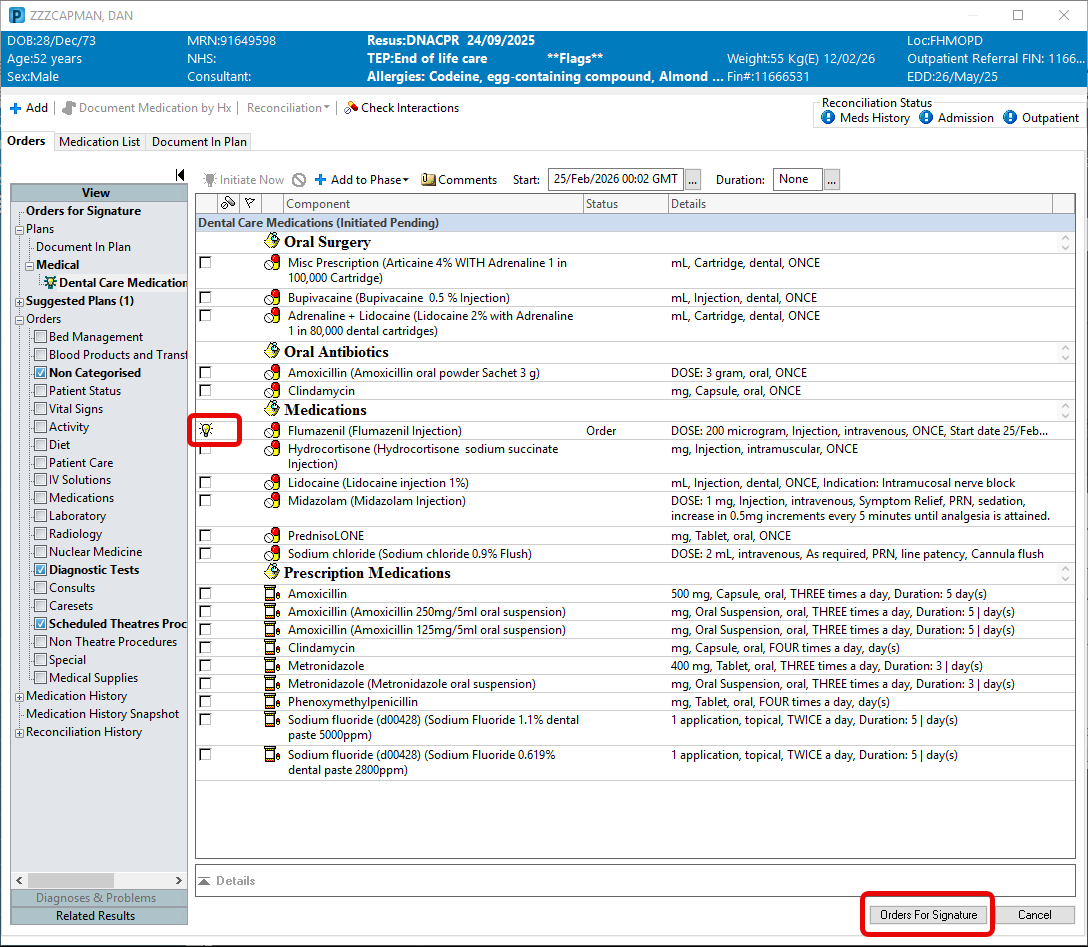
Task: Tick the Clindamycin oral antibiotic checkbox
Action: coord(205,391)
